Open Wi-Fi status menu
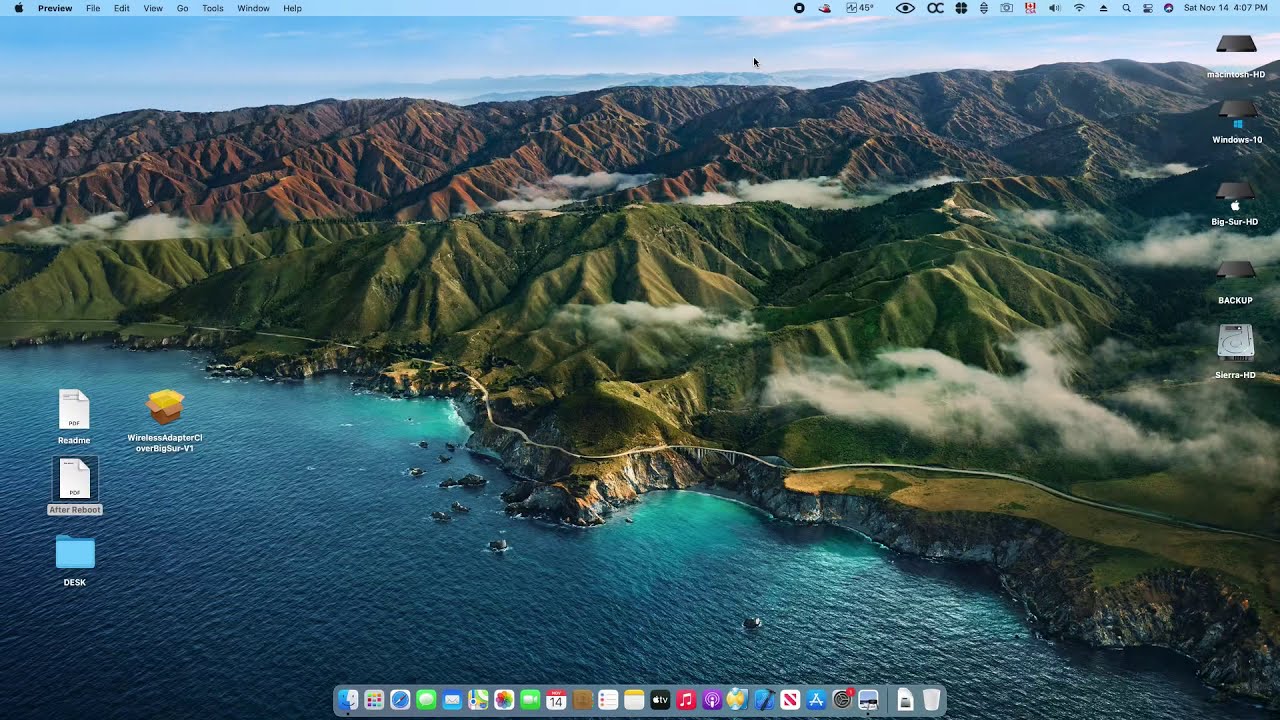Screen dimensions: 1280x720 (1079, 8)
